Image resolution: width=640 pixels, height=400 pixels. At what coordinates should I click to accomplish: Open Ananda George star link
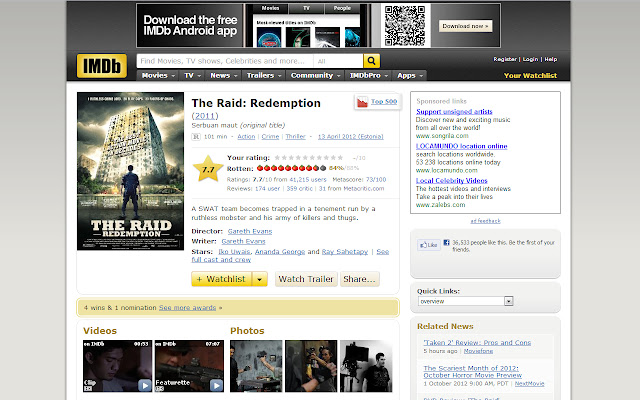[280, 252]
